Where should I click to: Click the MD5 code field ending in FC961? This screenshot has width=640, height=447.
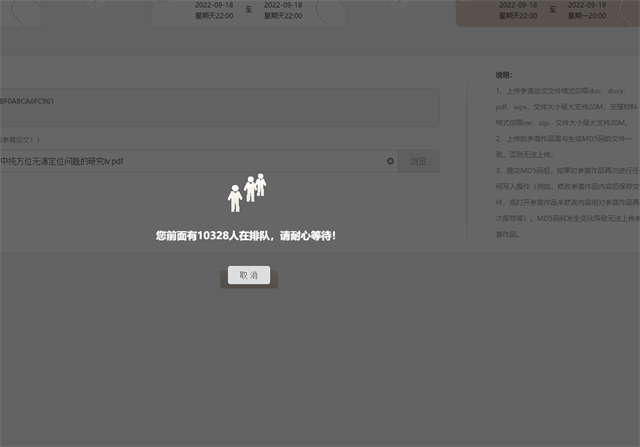click(200, 102)
